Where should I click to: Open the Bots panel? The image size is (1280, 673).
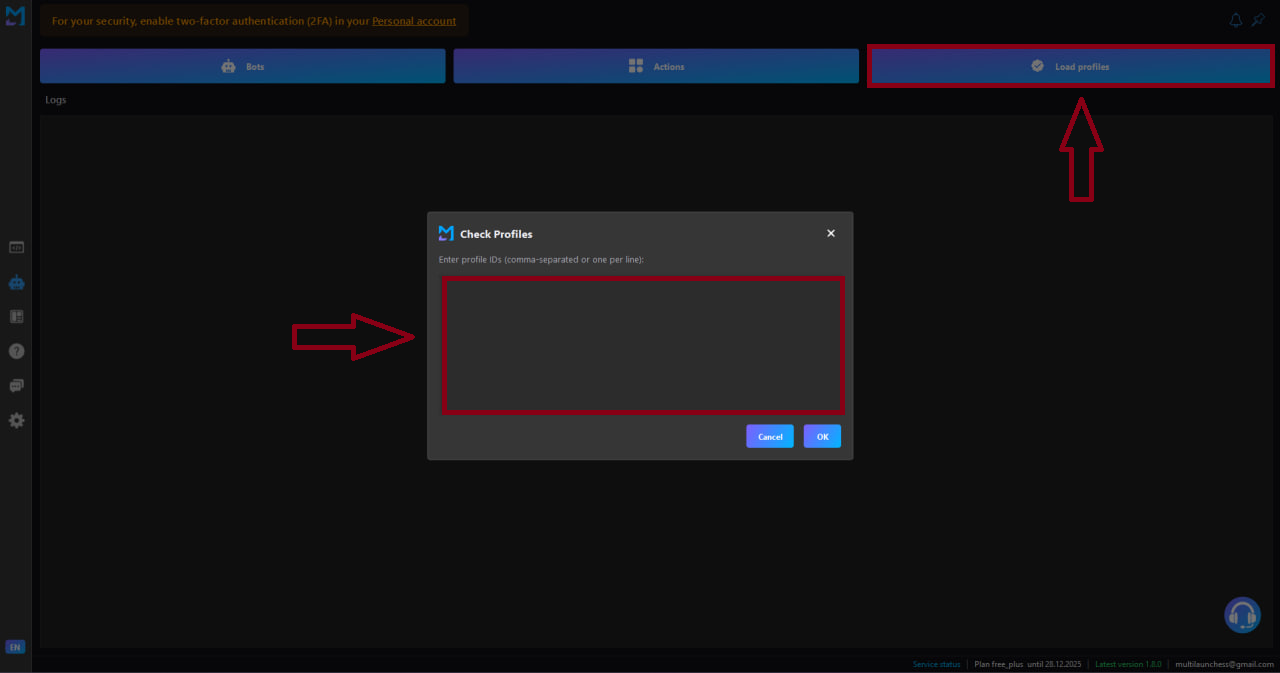(x=242, y=66)
